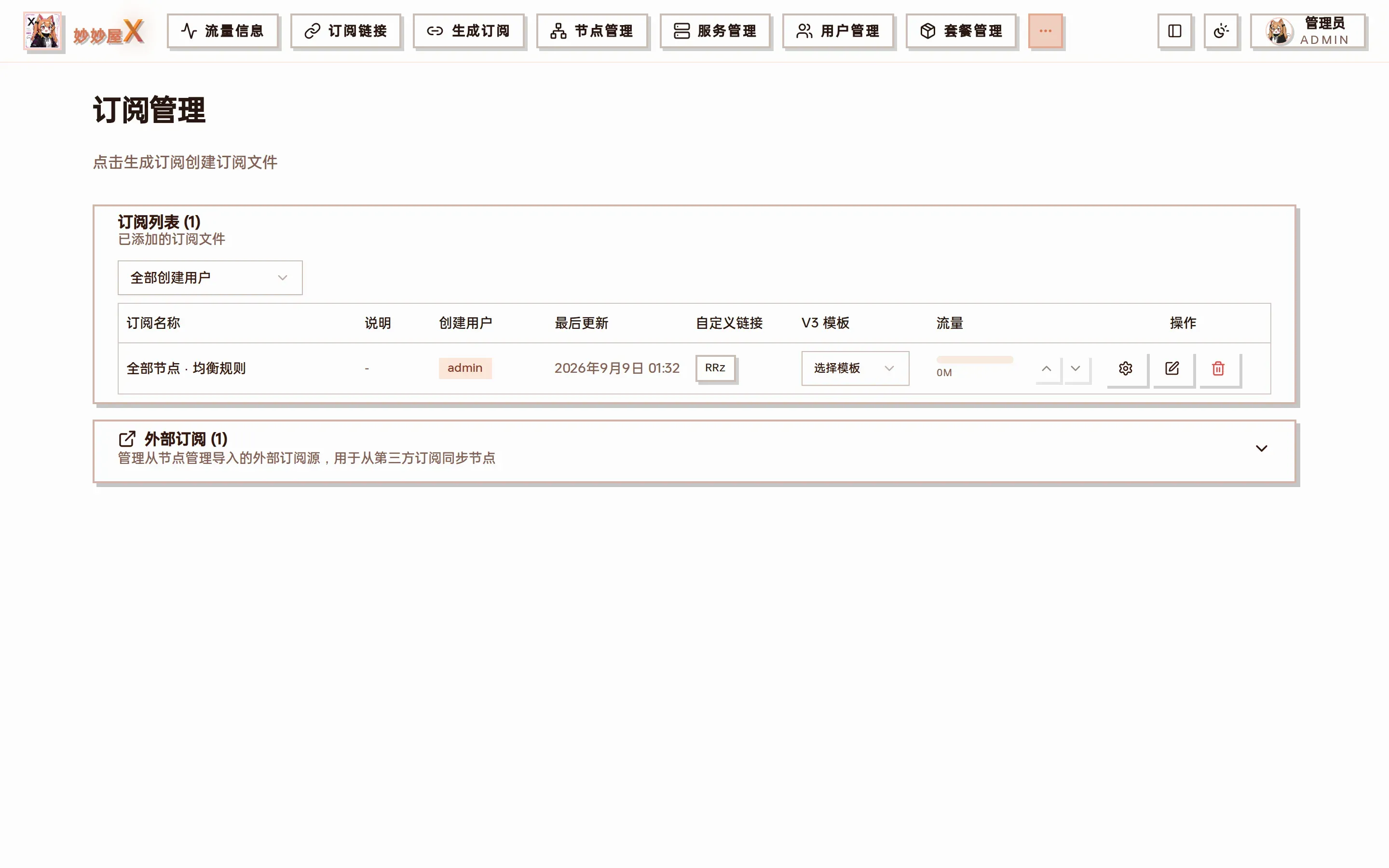Click the 操作 column header
The image size is (1389, 868).
1183,323
